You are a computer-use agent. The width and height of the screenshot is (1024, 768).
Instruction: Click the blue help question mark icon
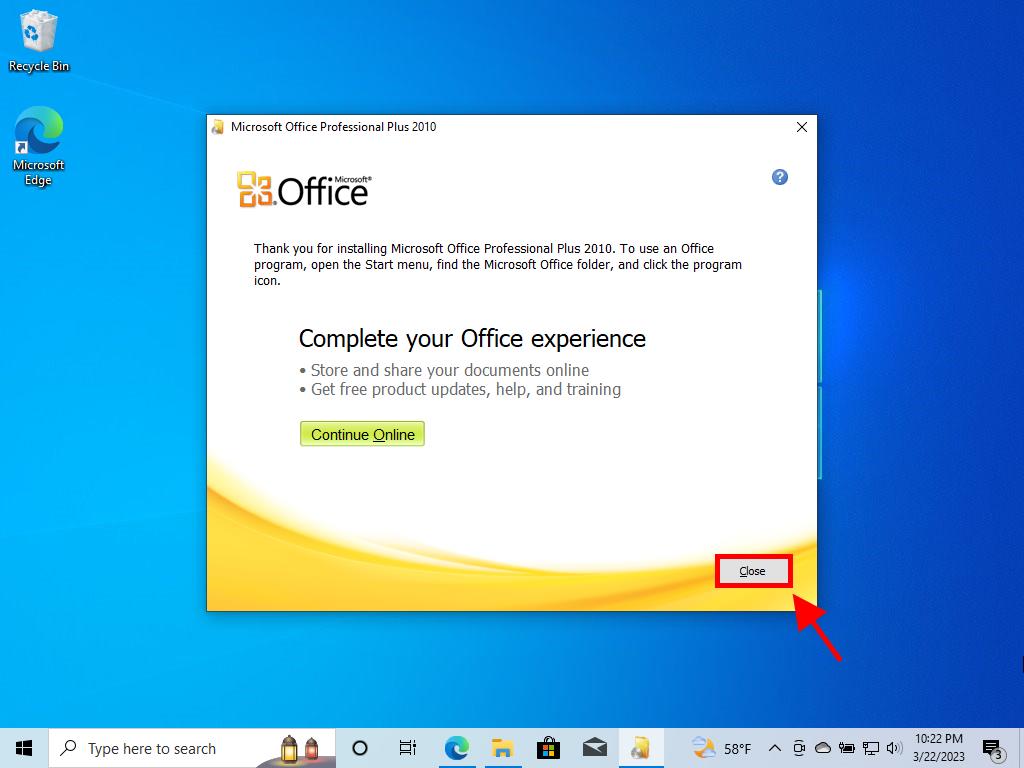780,177
